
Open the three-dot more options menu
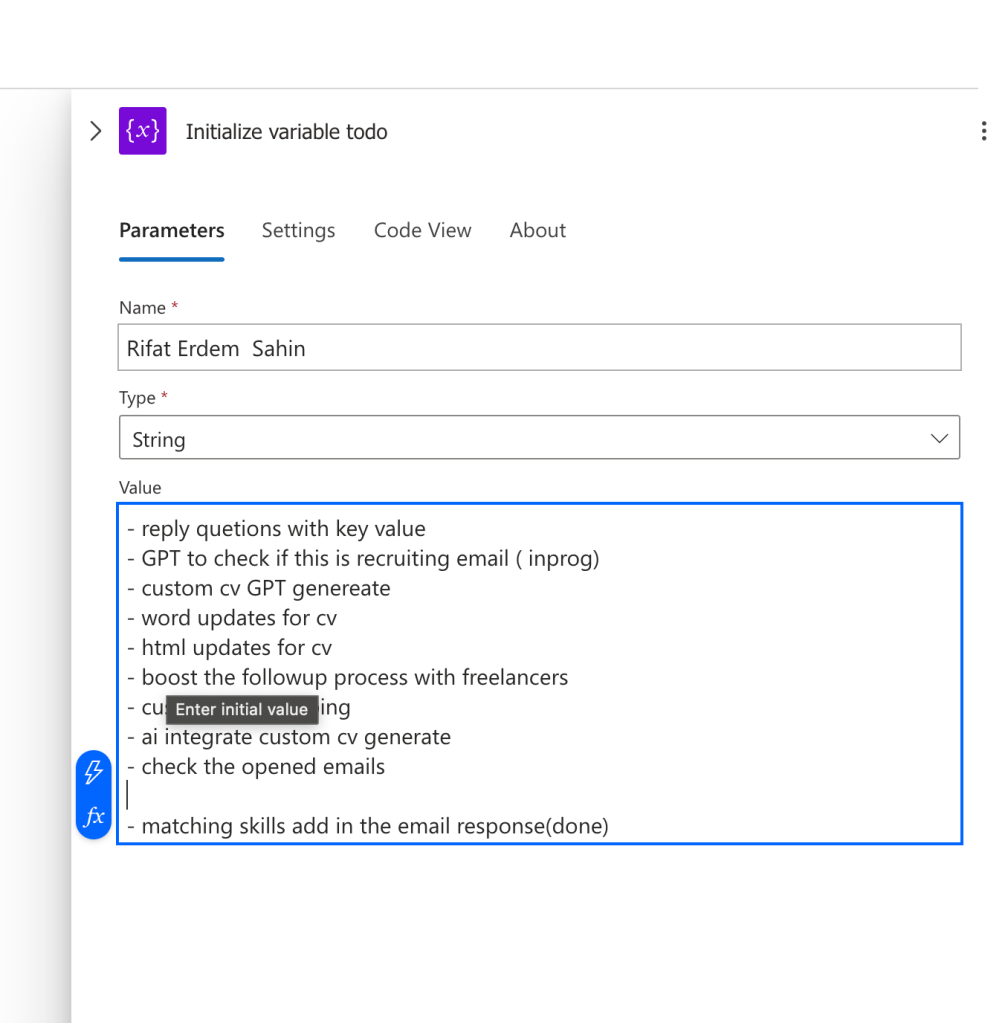pos(983,131)
